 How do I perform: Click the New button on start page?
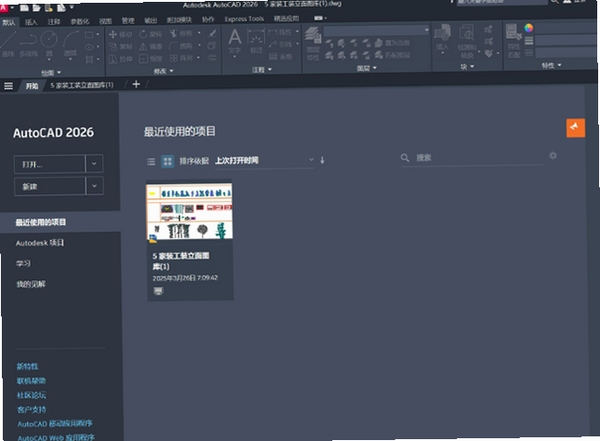50,186
